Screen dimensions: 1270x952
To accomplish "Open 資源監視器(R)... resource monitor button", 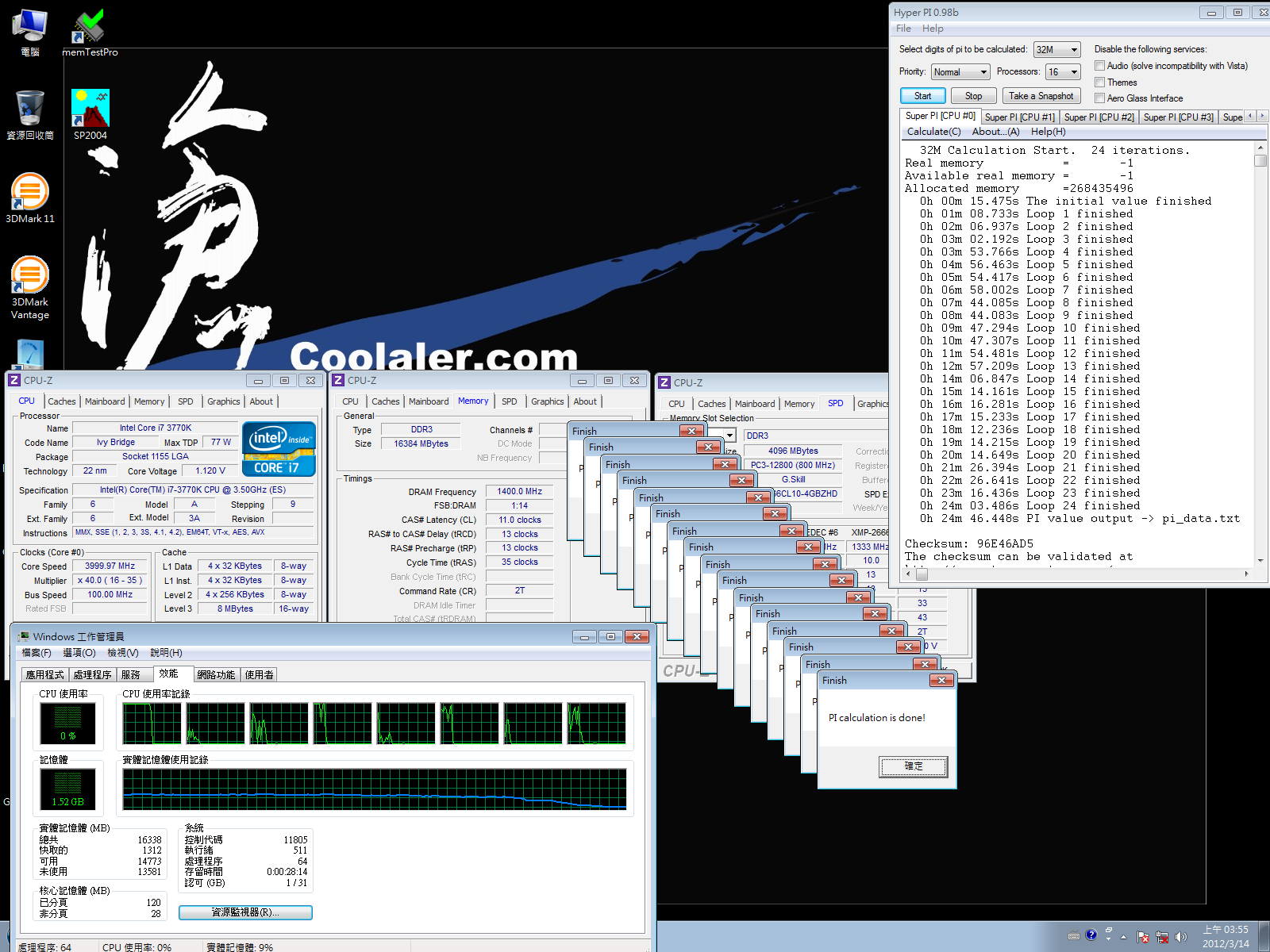I will coord(245,912).
